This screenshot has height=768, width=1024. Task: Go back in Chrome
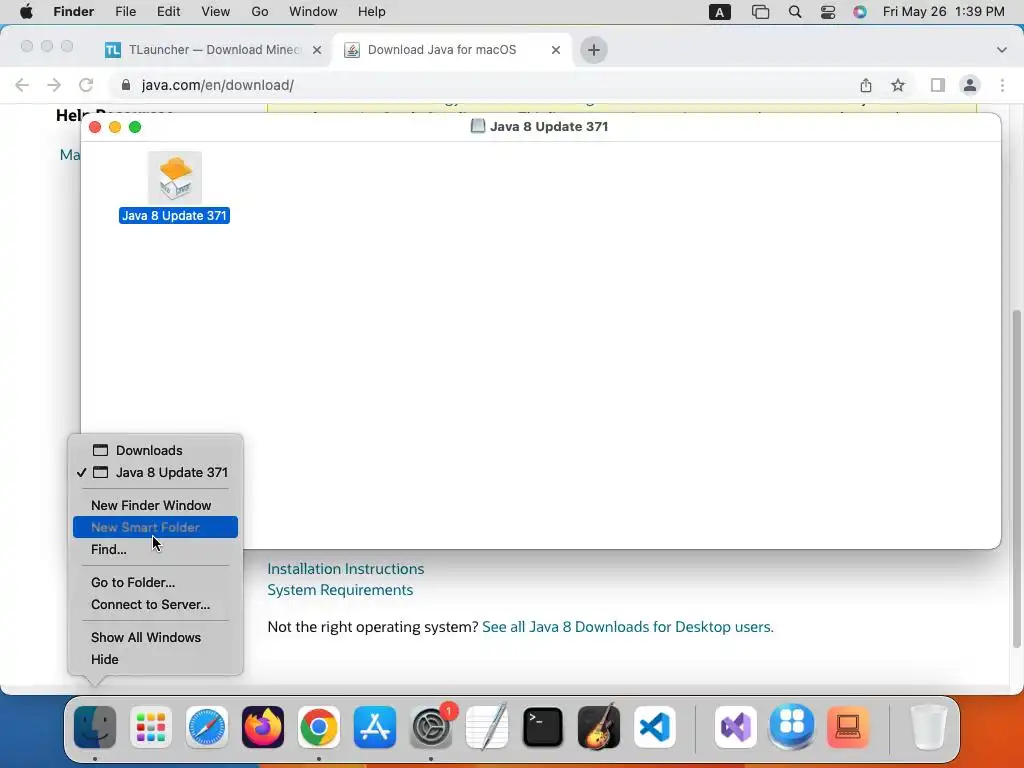22,85
